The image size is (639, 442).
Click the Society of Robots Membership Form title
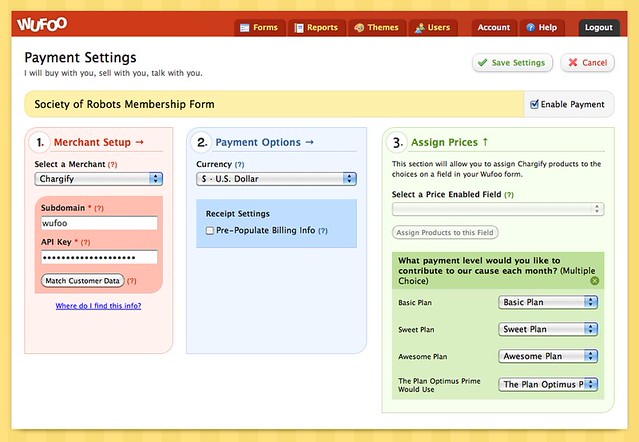(x=124, y=104)
